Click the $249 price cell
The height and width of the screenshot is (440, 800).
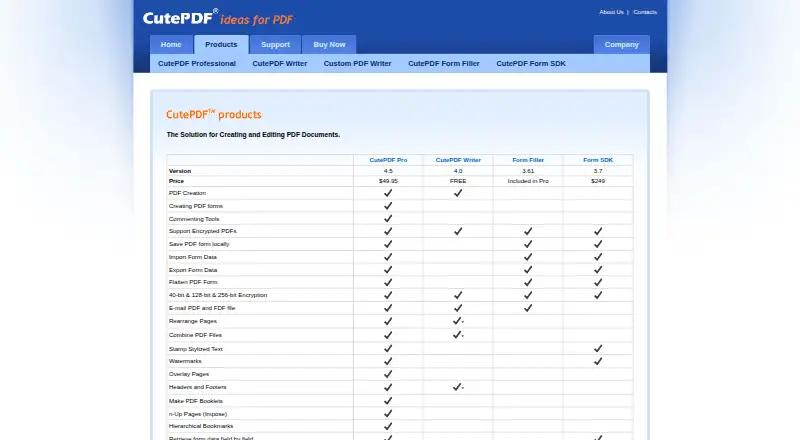tap(598, 181)
